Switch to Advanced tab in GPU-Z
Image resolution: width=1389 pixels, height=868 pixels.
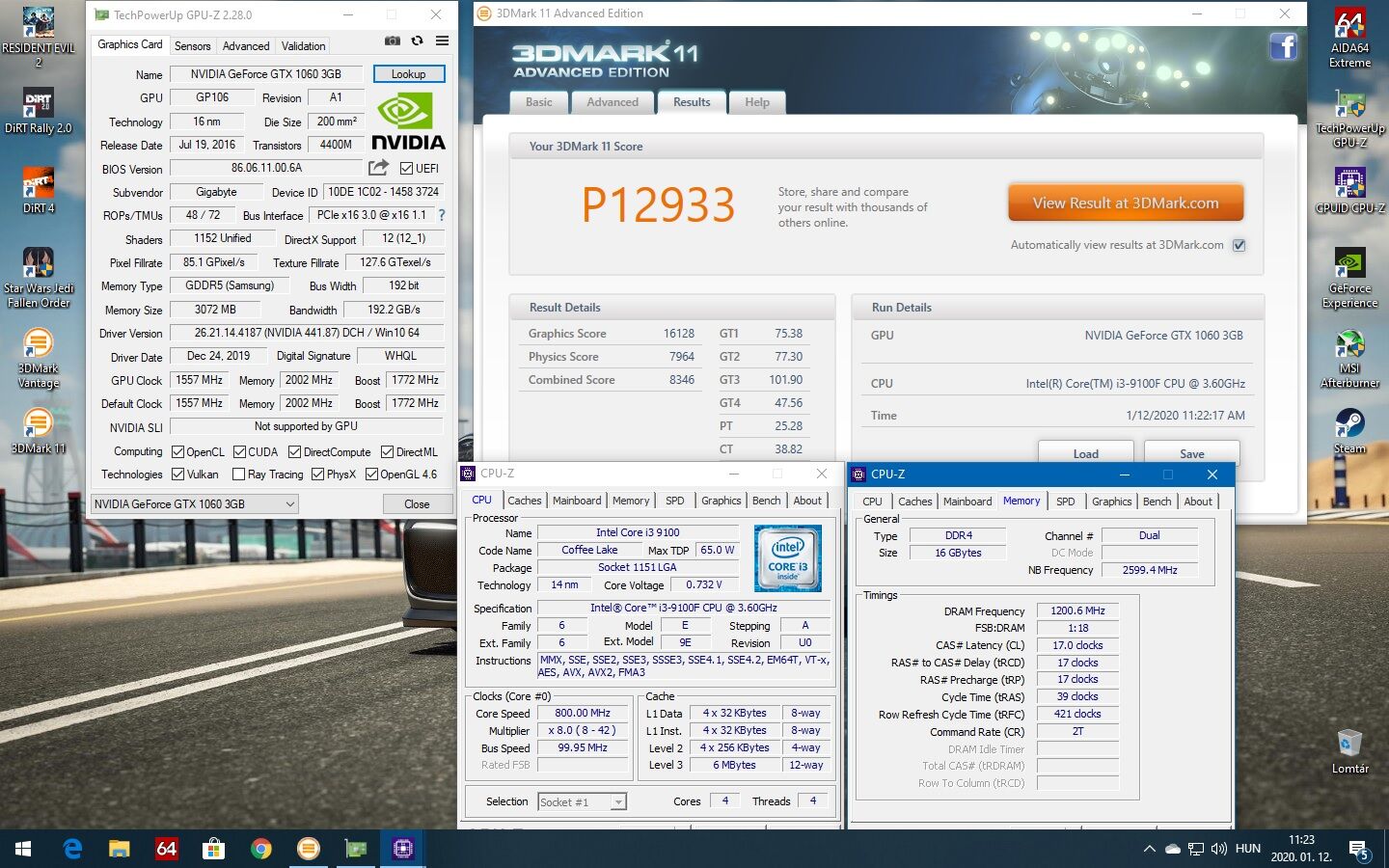[246, 45]
